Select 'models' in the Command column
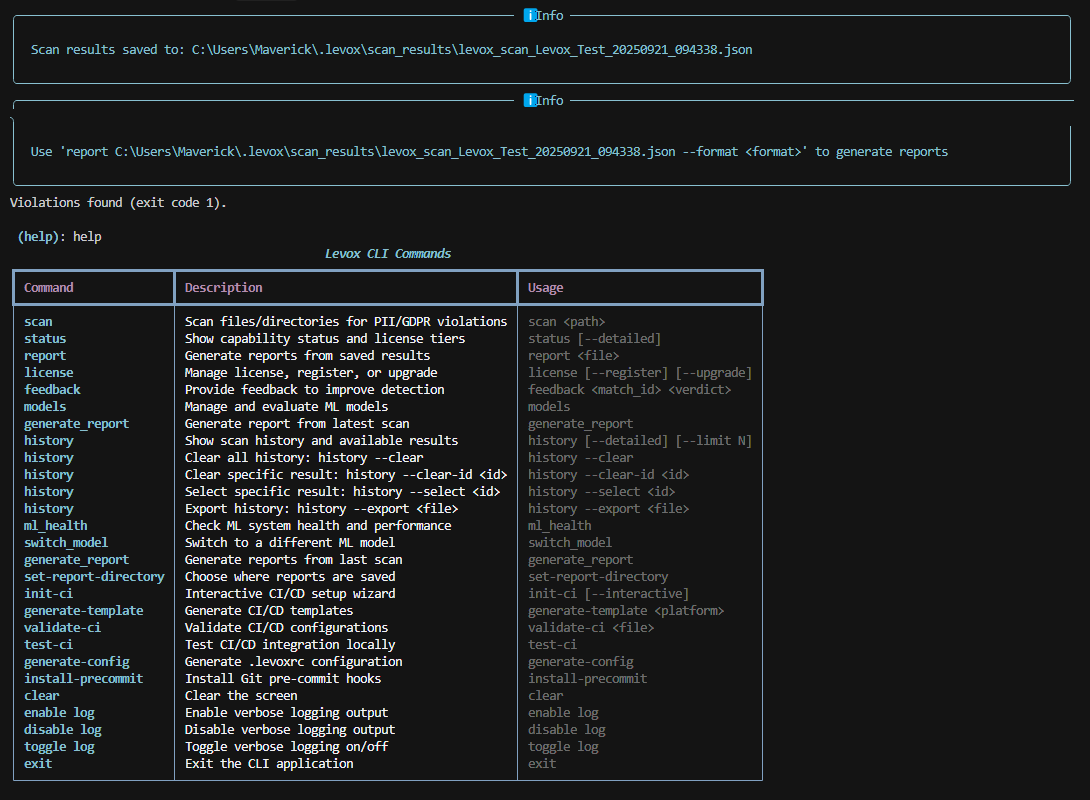The width and height of the screenshot is (1090, 800). coord(45,407)
